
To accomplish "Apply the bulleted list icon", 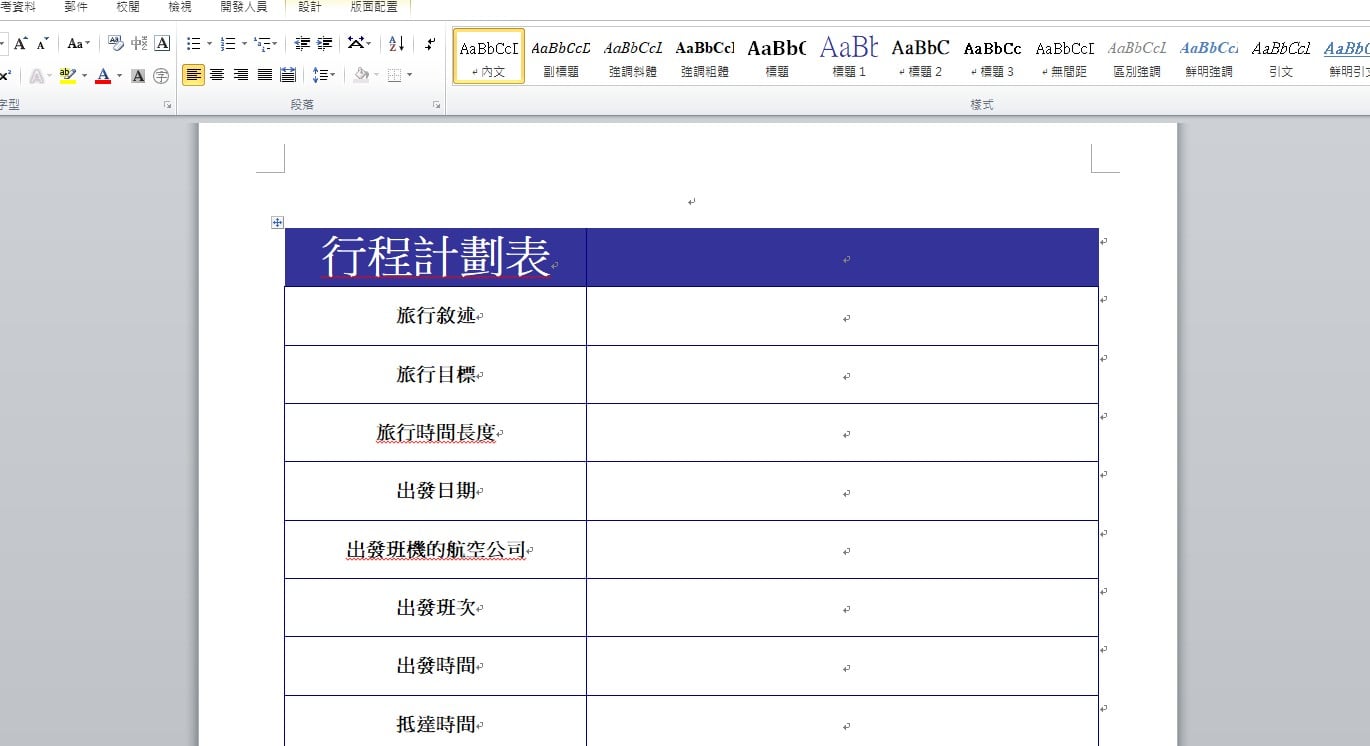I will [x=194, y=44].
